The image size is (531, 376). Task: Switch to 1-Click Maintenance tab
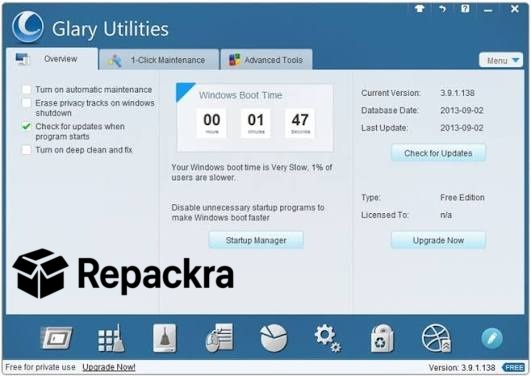coord(159,60)
